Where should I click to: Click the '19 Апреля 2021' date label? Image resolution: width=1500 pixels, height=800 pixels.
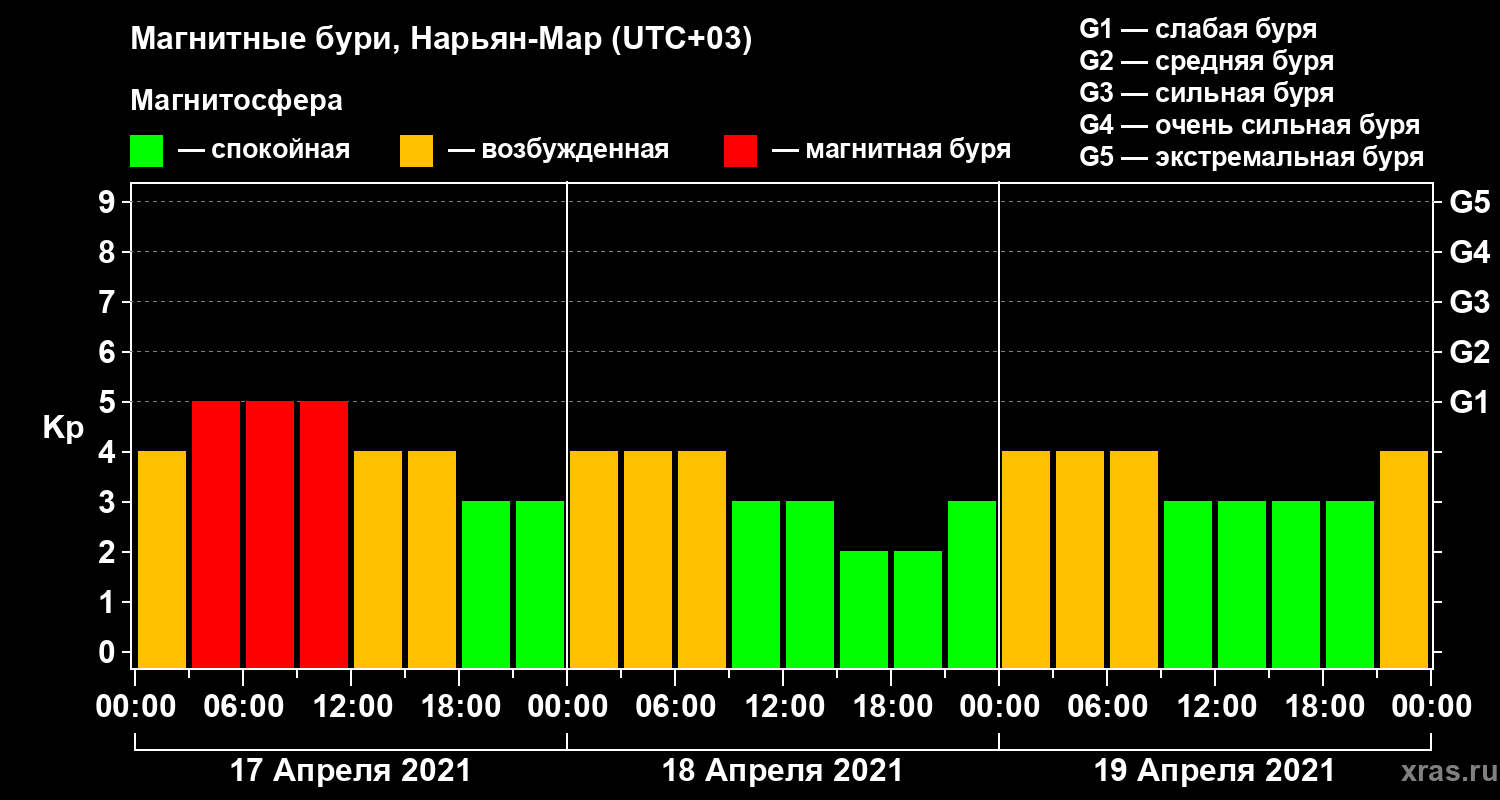1214,771
